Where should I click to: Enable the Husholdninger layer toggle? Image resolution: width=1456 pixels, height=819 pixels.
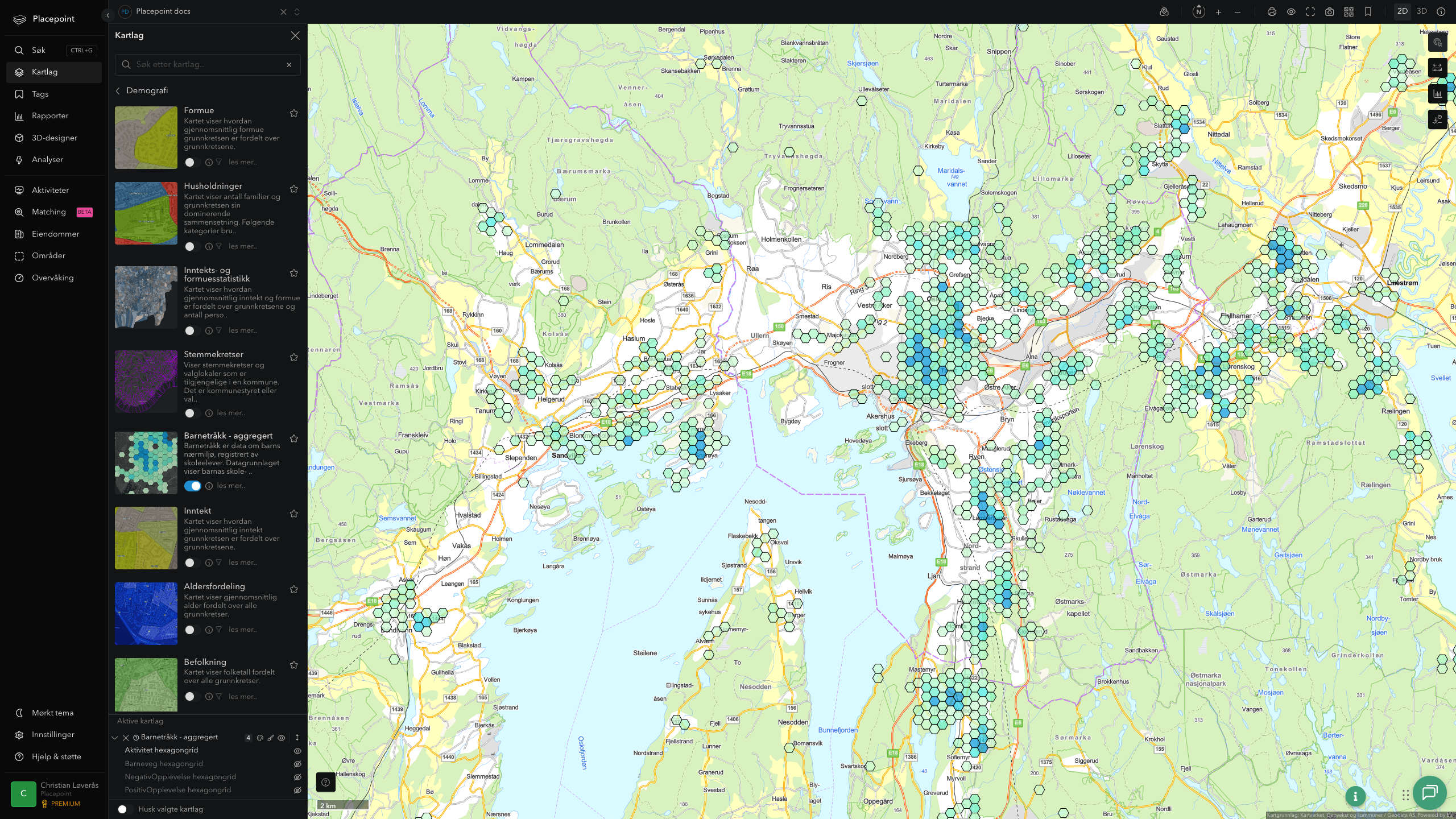[x=192, y=246]
